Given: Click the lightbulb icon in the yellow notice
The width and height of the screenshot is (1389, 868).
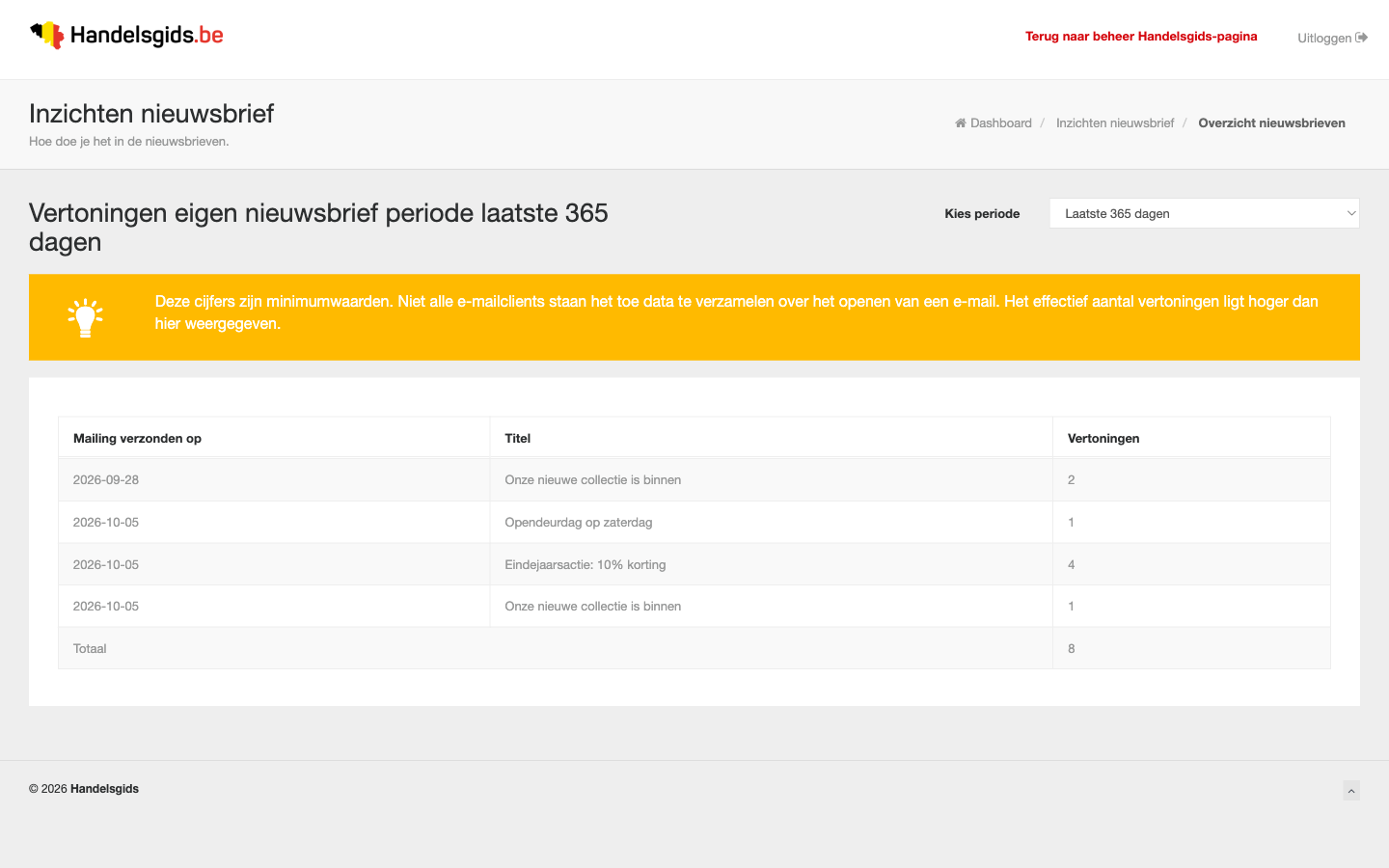Looking at the screenshot, I should 85,317.
